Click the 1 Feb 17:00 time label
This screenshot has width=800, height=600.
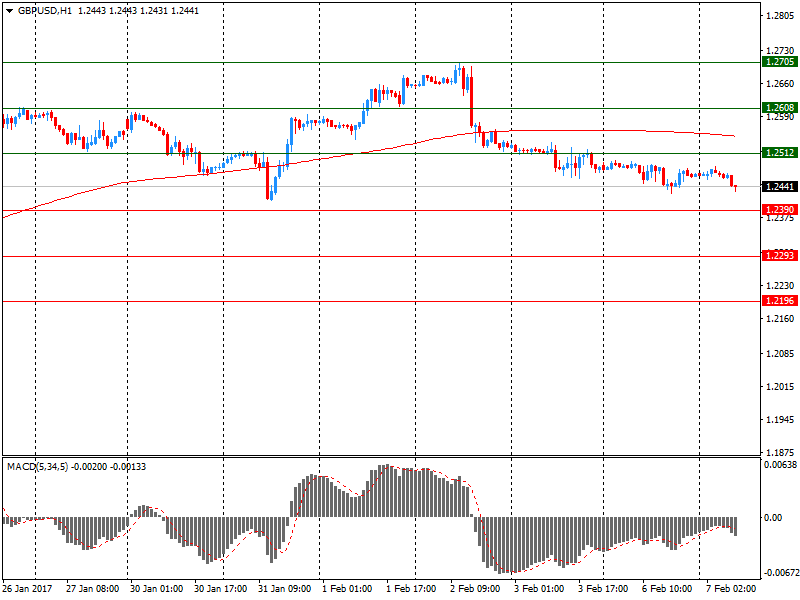coord(411,589)
